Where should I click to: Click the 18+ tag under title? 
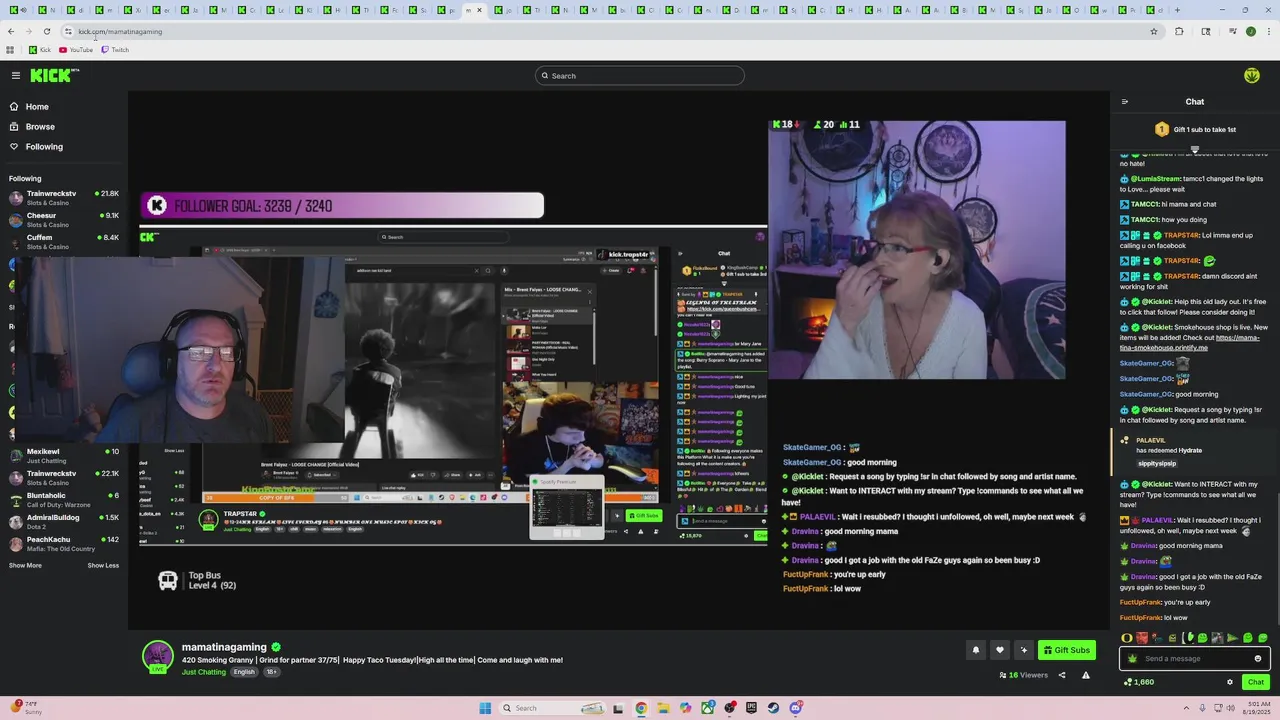pos(271,672)
